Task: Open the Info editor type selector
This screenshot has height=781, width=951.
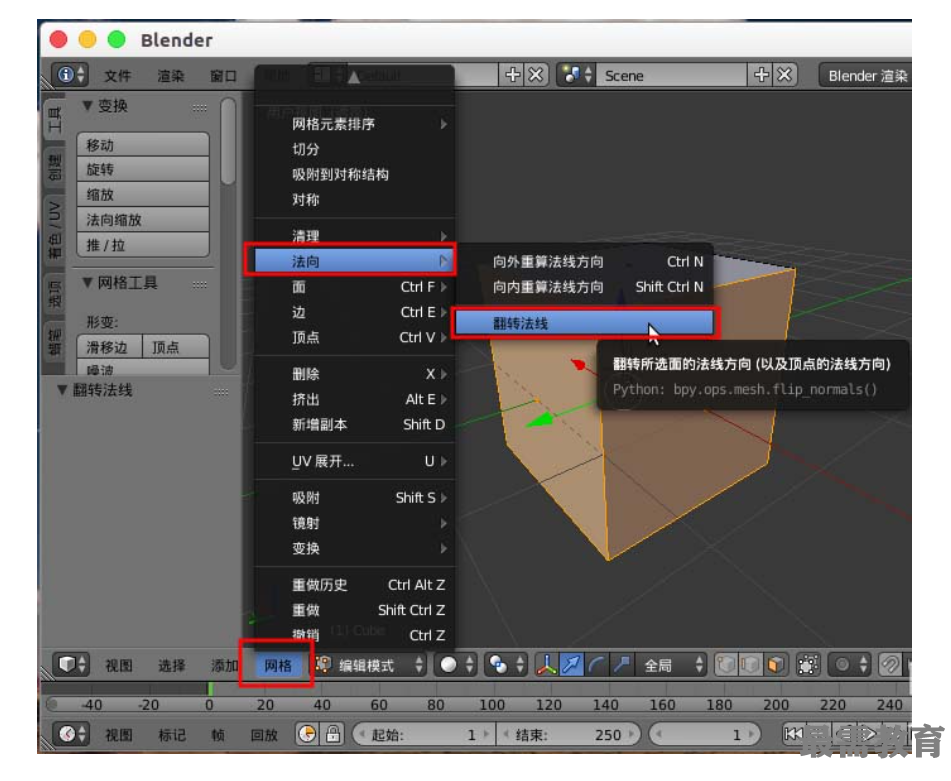Action: tap(70, 75)
